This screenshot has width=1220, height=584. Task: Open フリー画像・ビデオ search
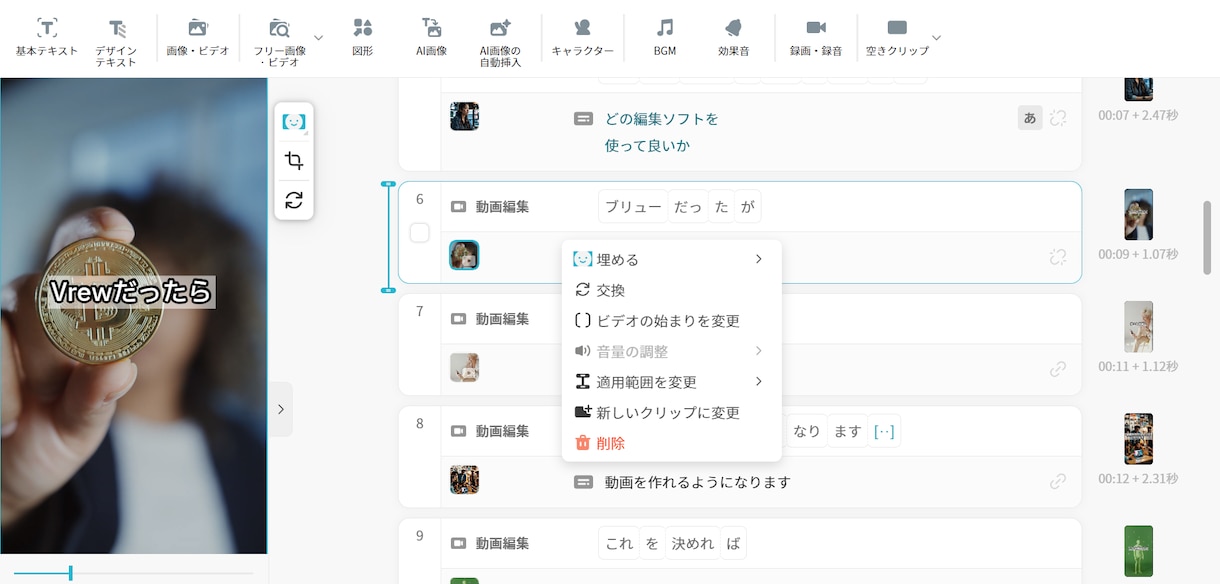(280, 40)
